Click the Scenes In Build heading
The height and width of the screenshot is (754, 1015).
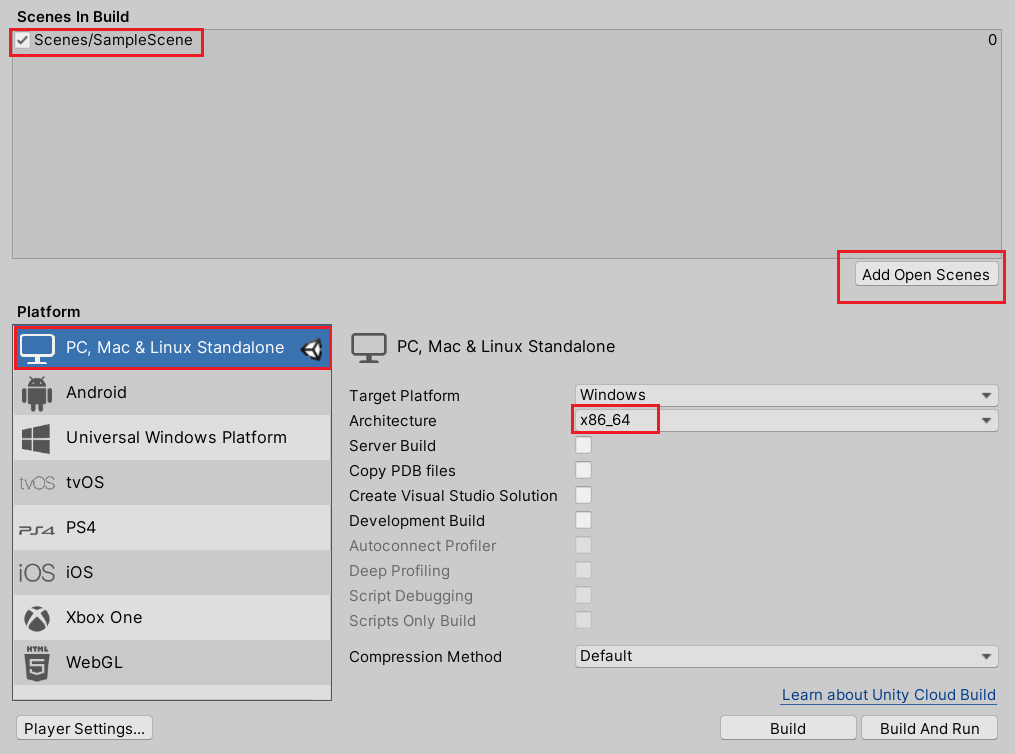[73, 17]
